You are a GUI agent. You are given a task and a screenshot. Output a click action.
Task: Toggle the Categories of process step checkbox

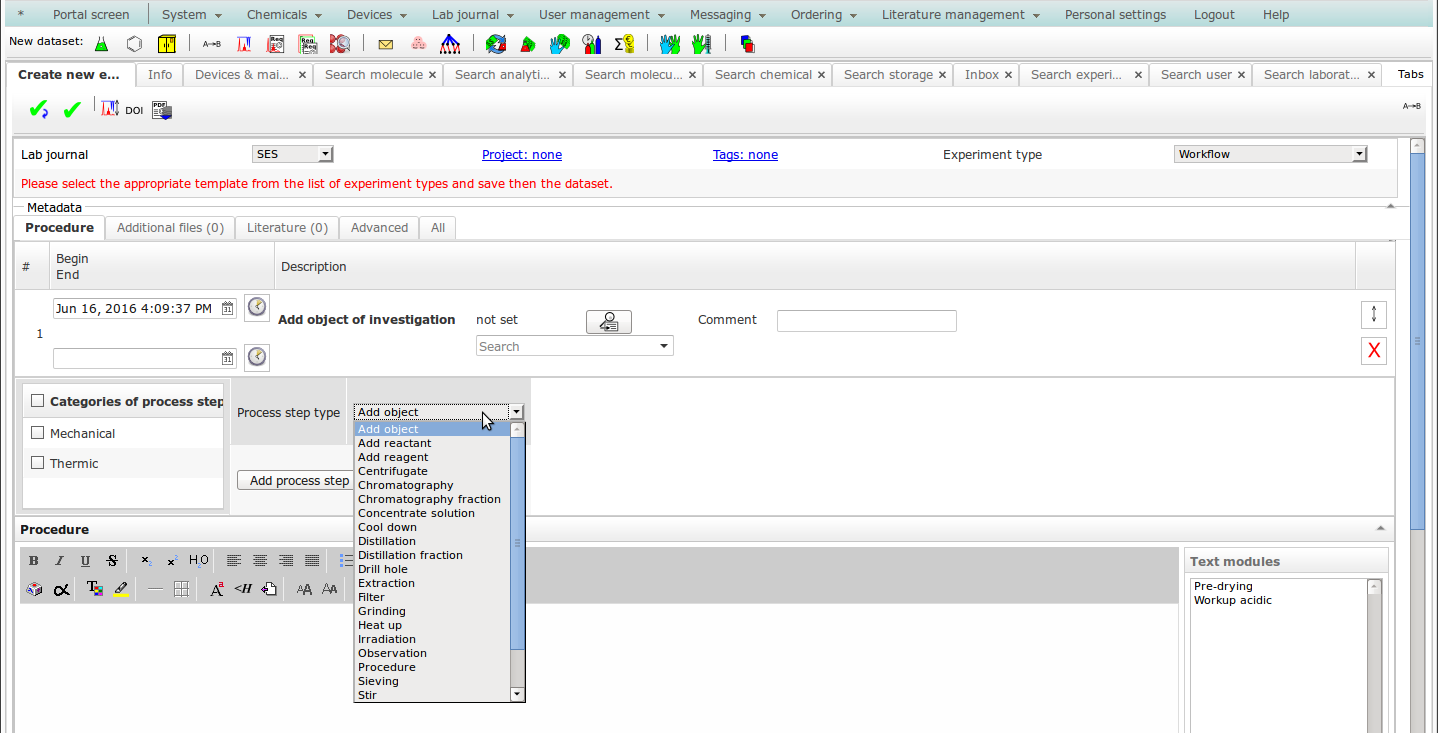click(38, 401)
